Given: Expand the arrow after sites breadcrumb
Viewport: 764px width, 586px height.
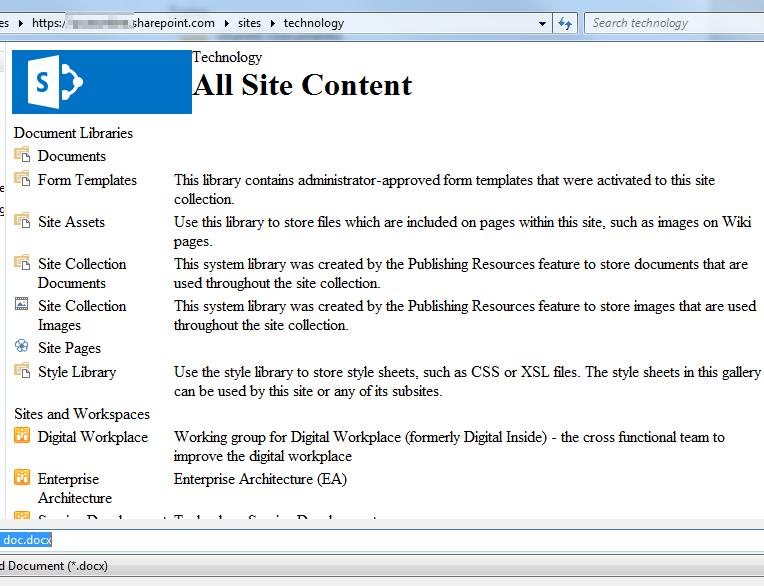Looking at the screenshot, I should [272, 23].
